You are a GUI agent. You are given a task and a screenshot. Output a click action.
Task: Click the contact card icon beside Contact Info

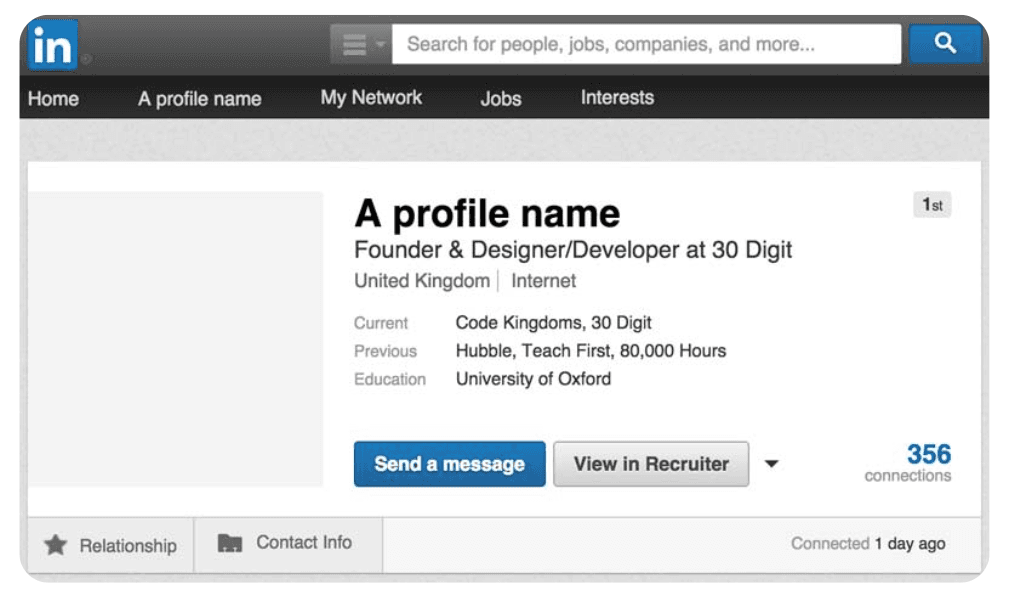(229, 542)
